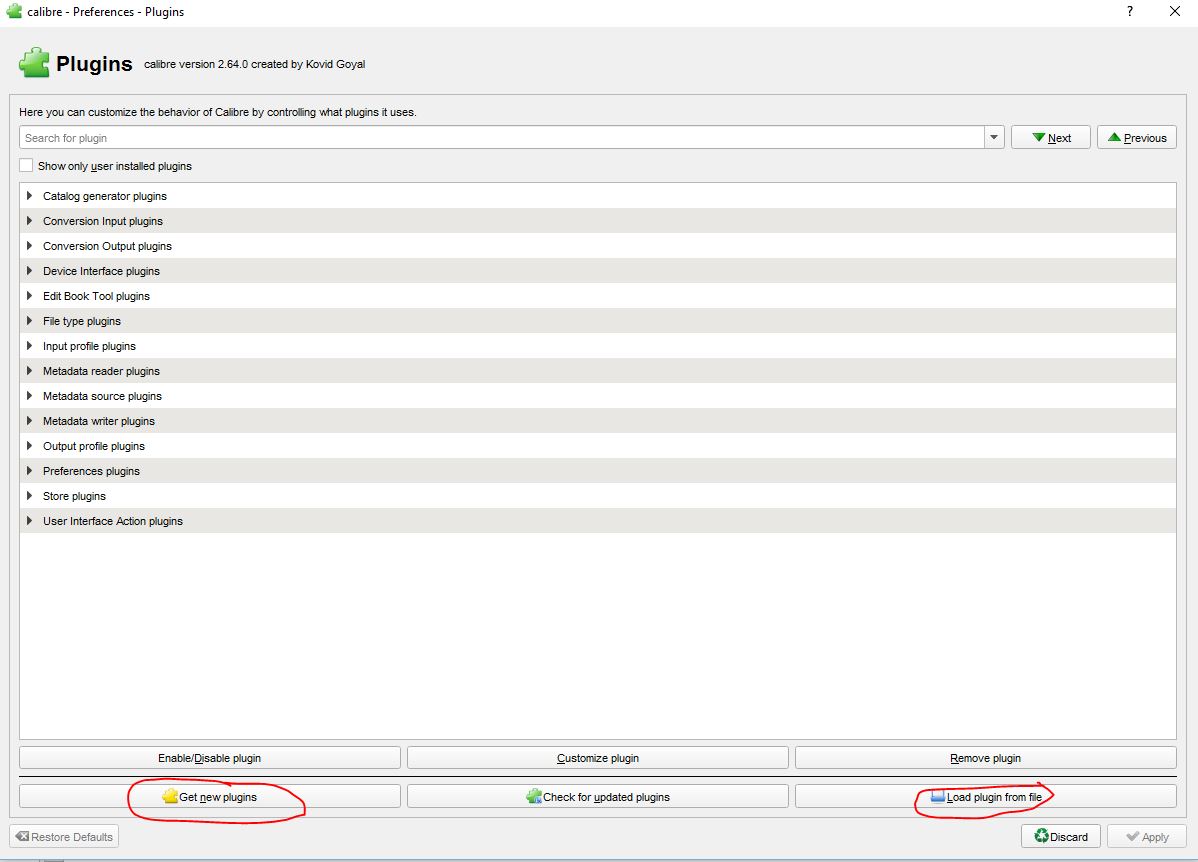
Task: Select Store plugins row text
Action: 74,496
